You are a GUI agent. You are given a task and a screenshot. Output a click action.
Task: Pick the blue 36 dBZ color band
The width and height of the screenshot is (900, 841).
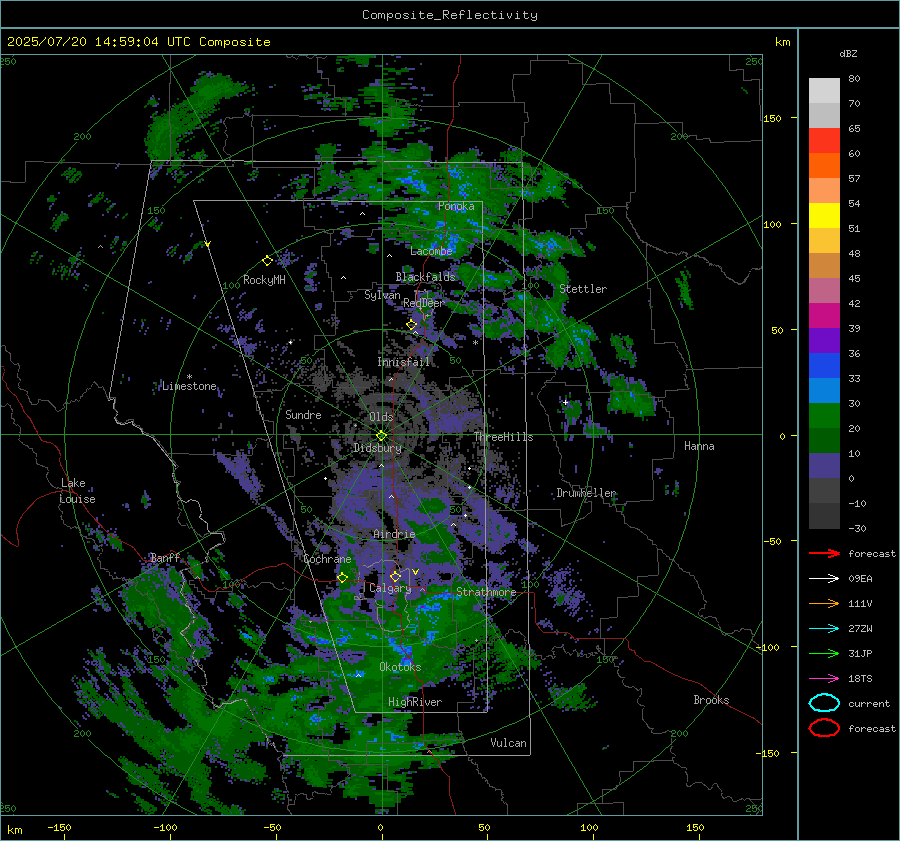click(824, 365)
